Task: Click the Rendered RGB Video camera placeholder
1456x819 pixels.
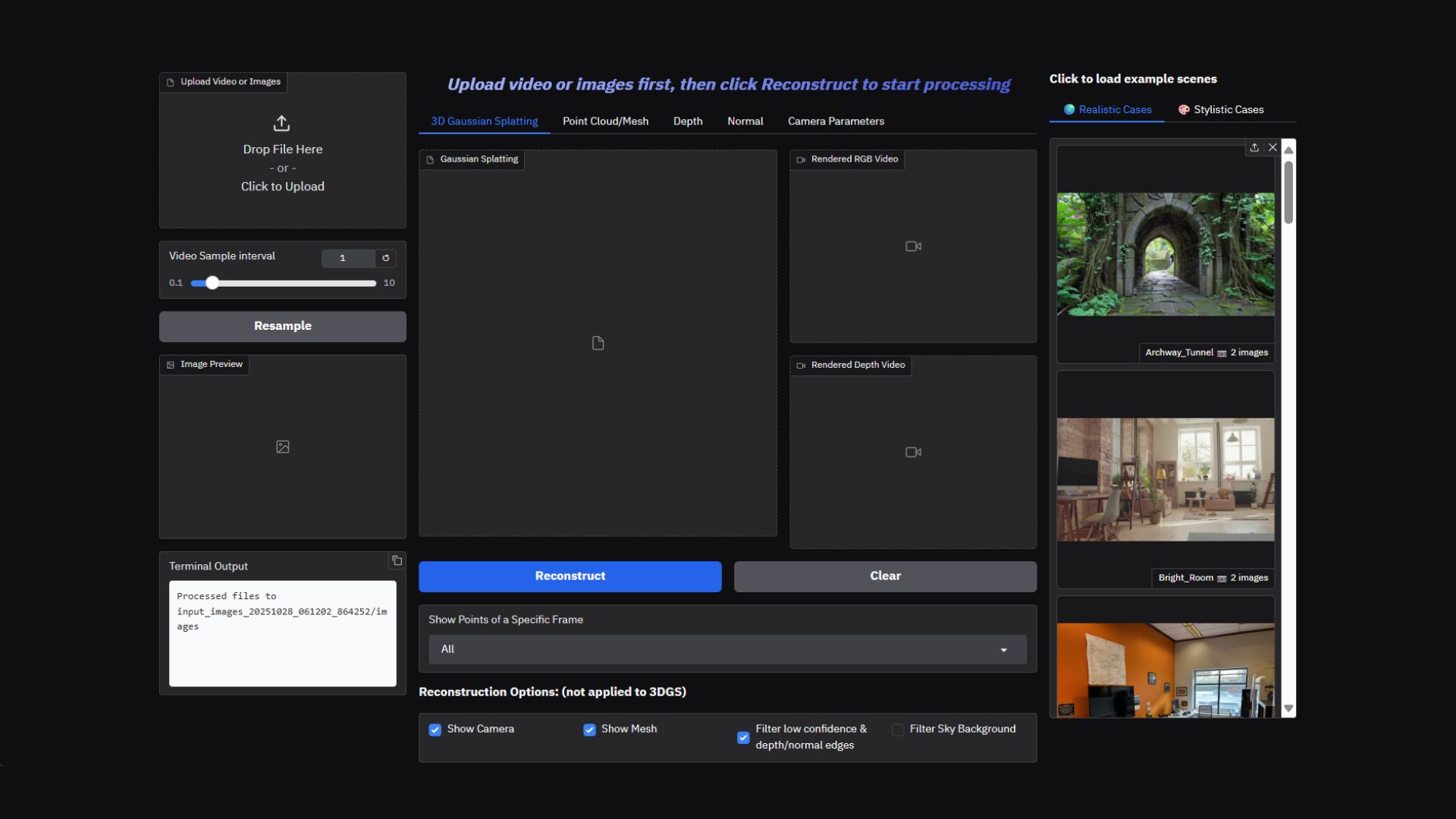Action: click(x=913, y=246)
